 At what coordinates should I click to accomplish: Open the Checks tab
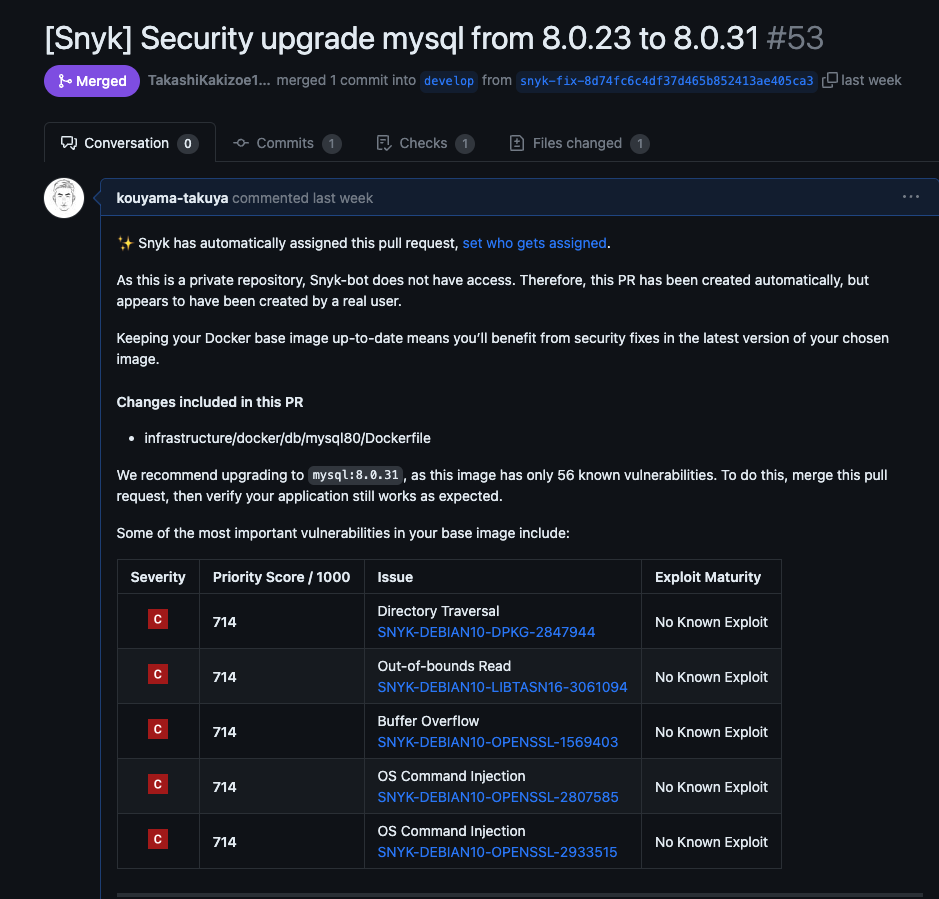click(x=424, y=143)
